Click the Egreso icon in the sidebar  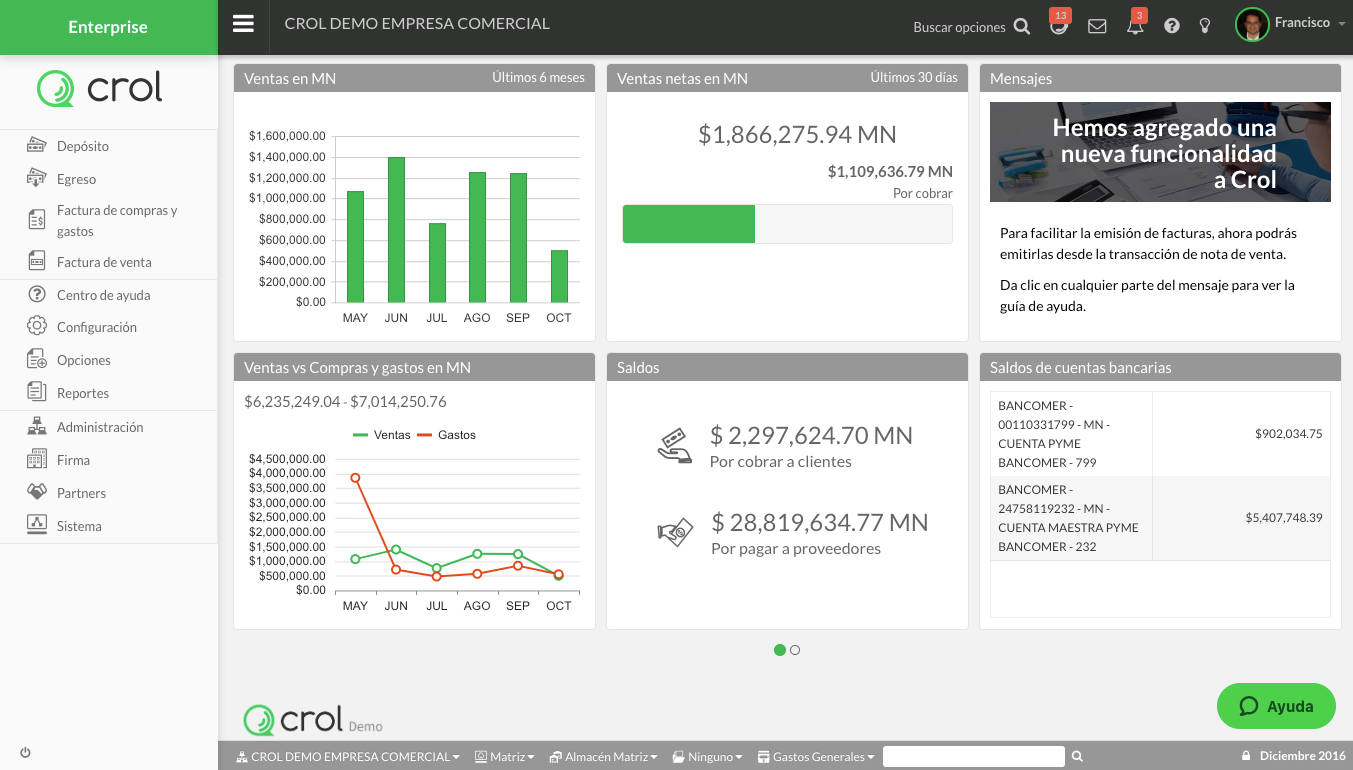point(37,178)
